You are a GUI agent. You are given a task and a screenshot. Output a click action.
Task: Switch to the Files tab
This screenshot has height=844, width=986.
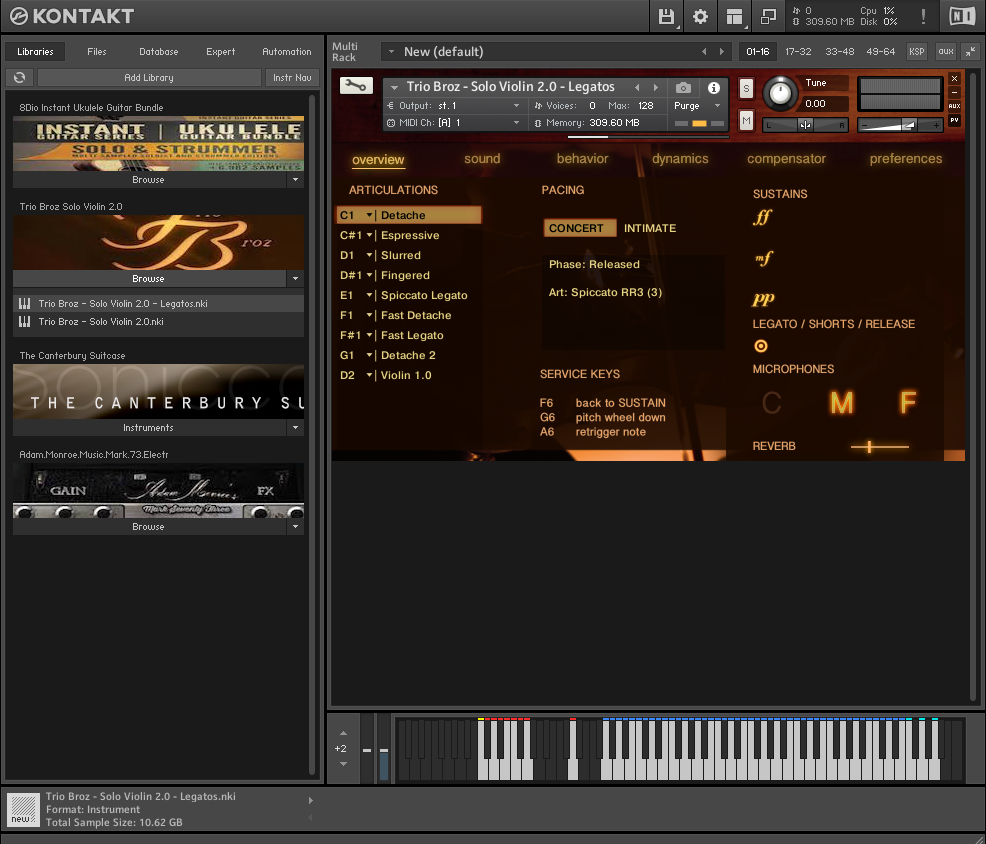tap(97, 52)
